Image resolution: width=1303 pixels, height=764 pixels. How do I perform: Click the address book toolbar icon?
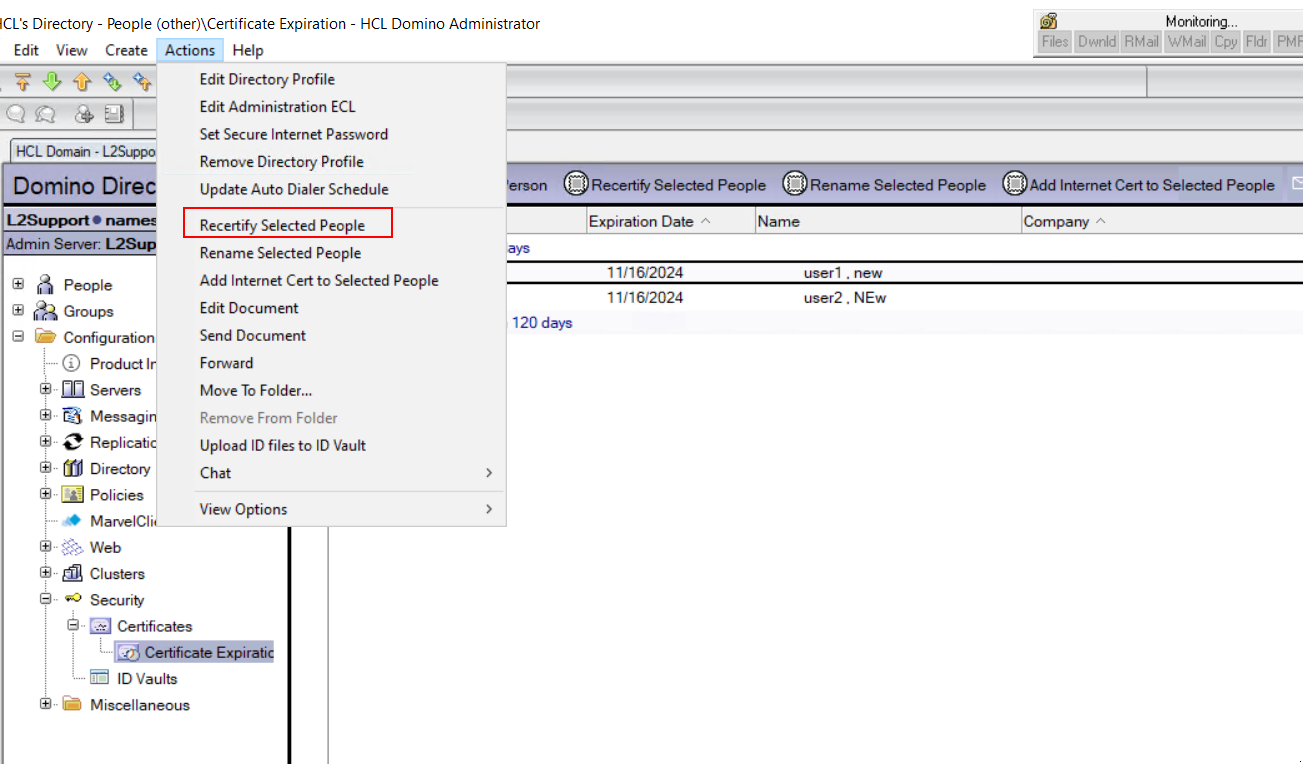click(x=113, y=114)
